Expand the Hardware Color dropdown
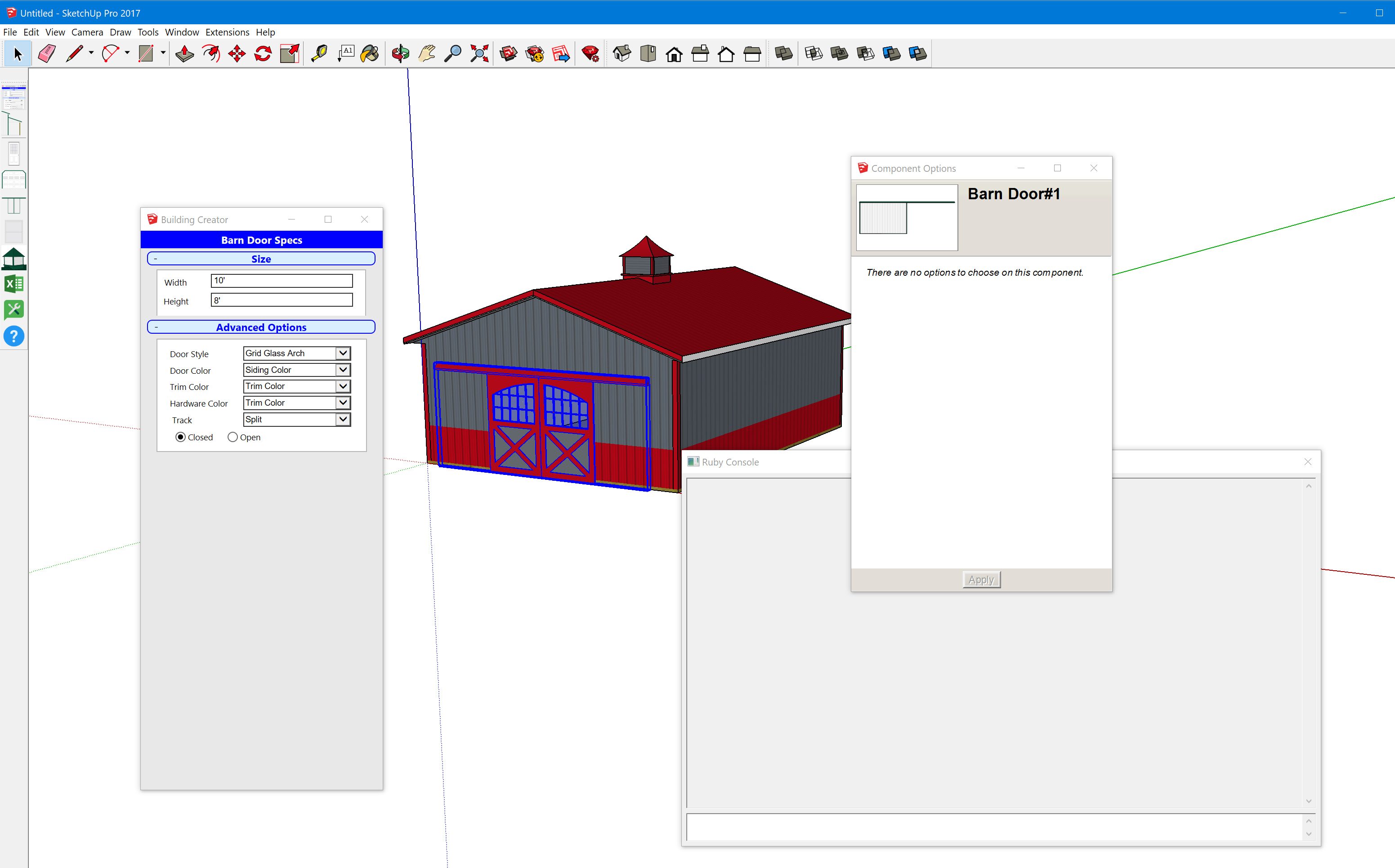 point(297,403)
